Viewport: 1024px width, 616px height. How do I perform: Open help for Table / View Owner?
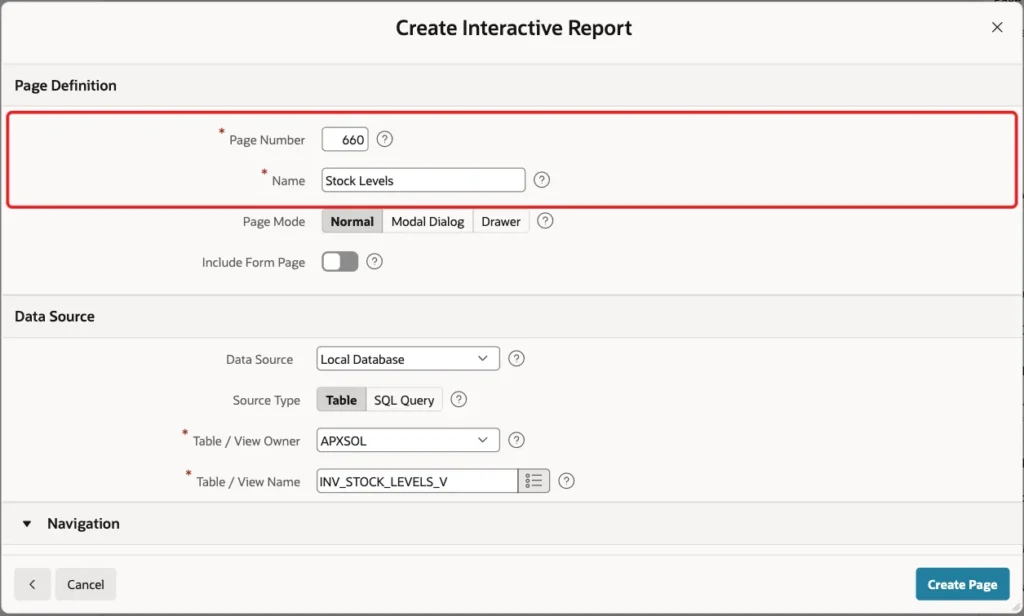516,440
